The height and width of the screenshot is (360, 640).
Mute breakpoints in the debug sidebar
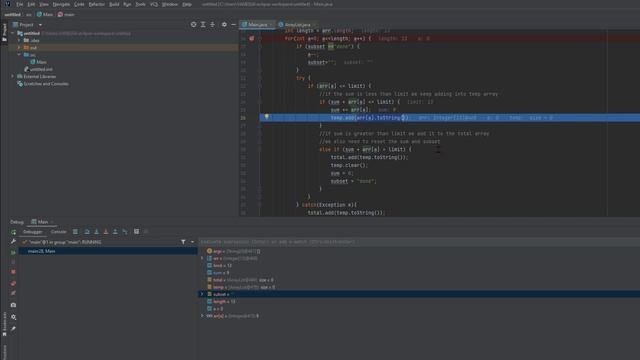pyautogui.click(x=13, y=293)
